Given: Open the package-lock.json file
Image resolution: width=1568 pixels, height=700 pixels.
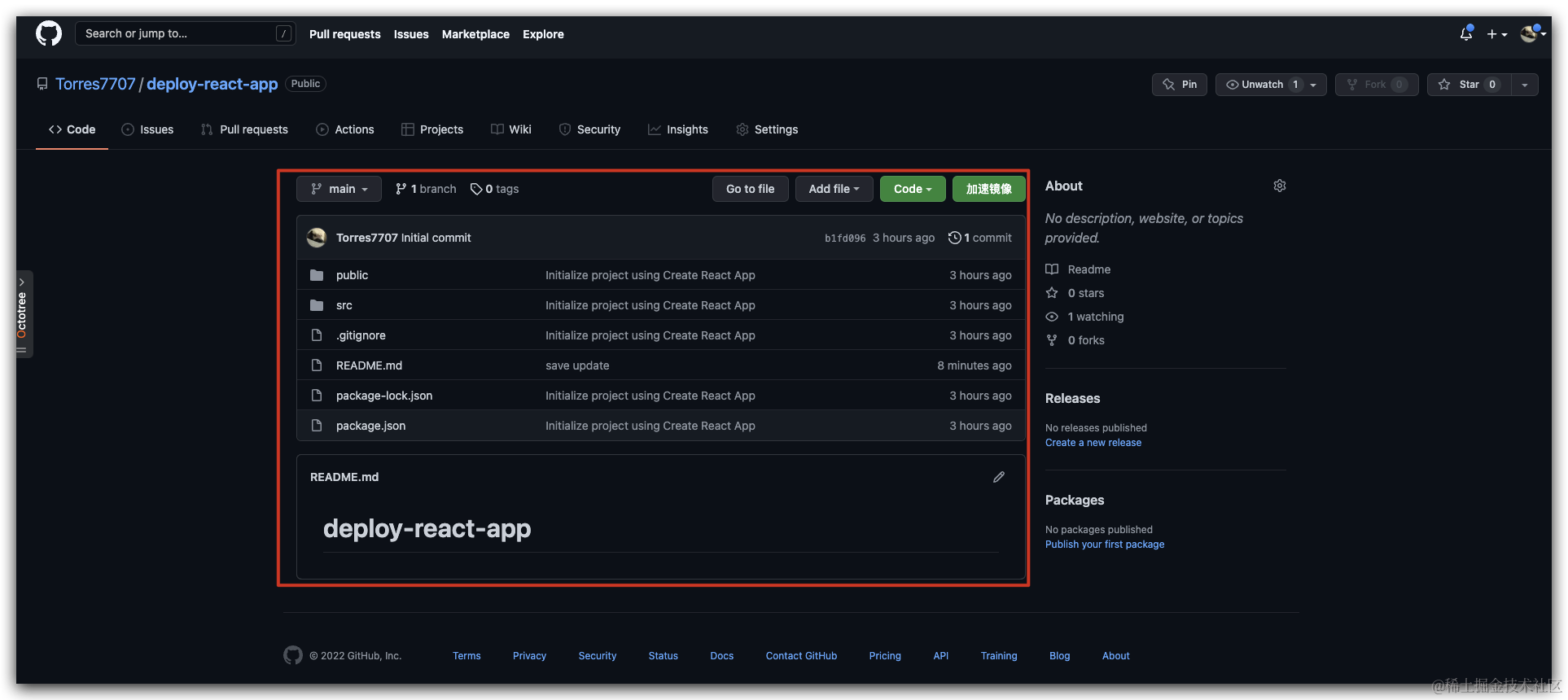Looking at the screenshot, I should coord(384,396).
